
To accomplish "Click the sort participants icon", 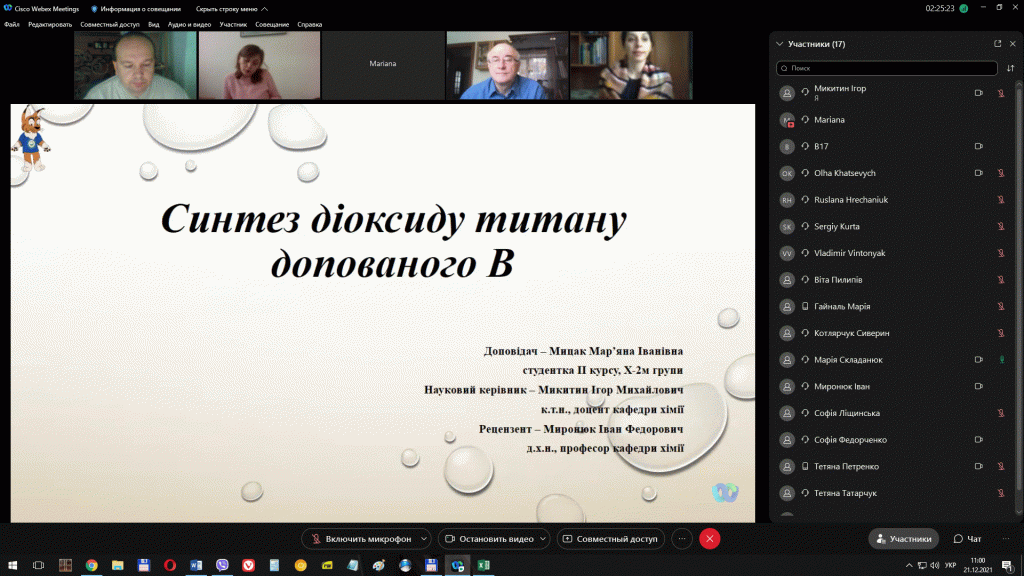I will 1010,68.
